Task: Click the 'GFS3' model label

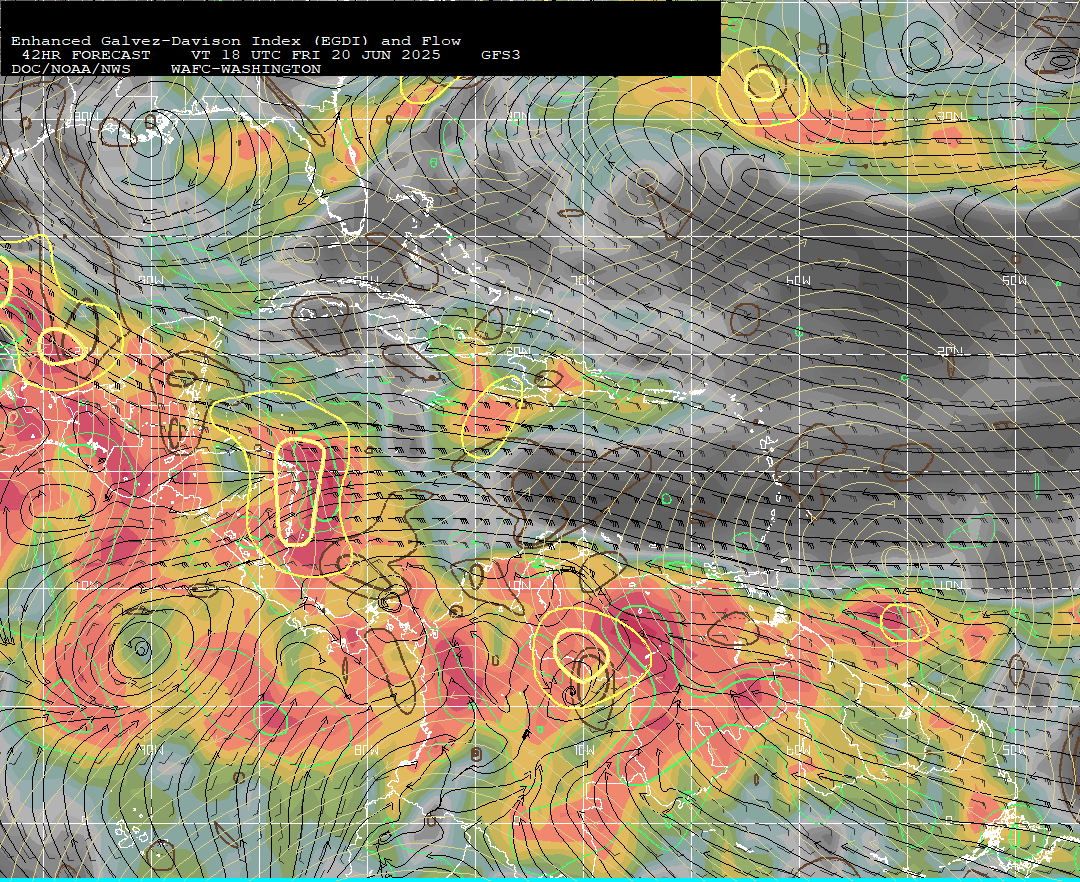Action: (501, 55)
